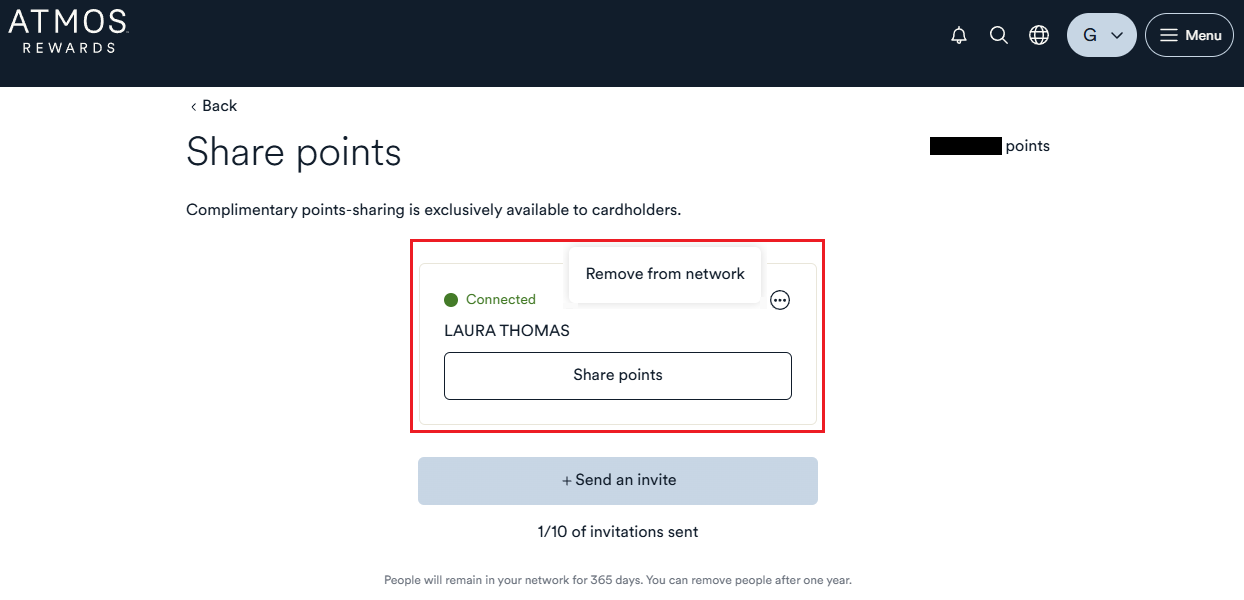Click the Share points page heading

pos(294,153)
